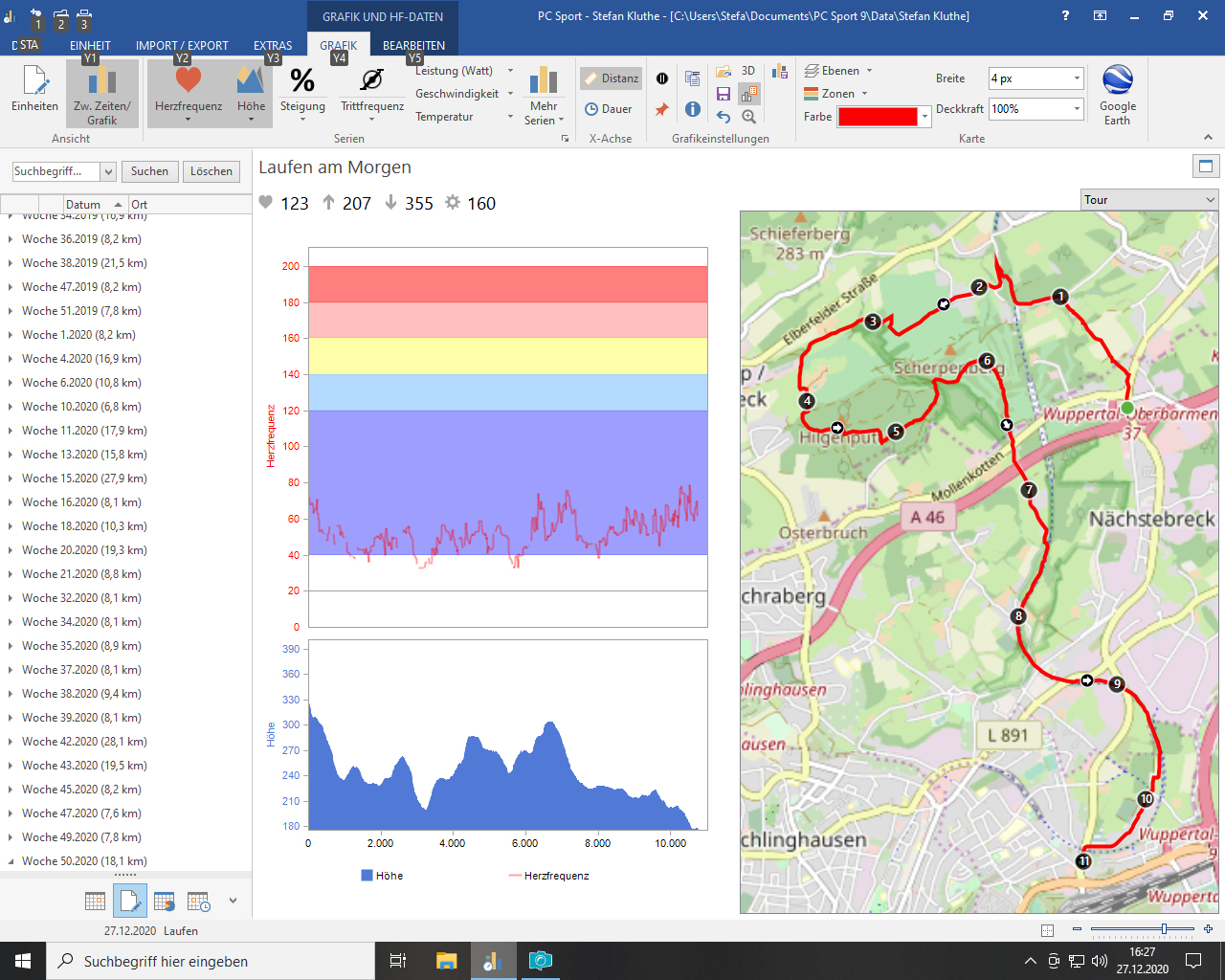Open the BEARBEITEN ribbon tab

pyautogui.click(x=413, y=45)
